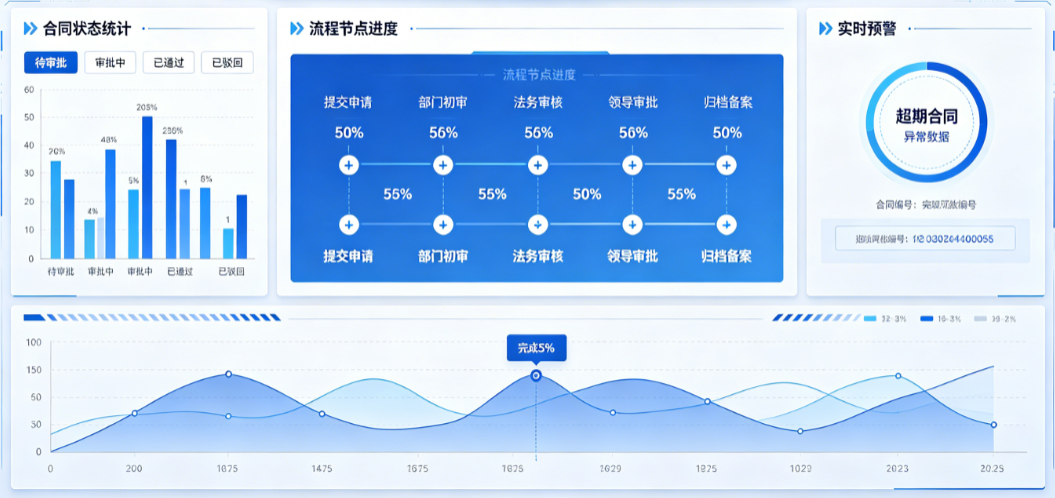
Task: Click the highlighted data point beneath 完成5%
Action: tap(536, 376)
